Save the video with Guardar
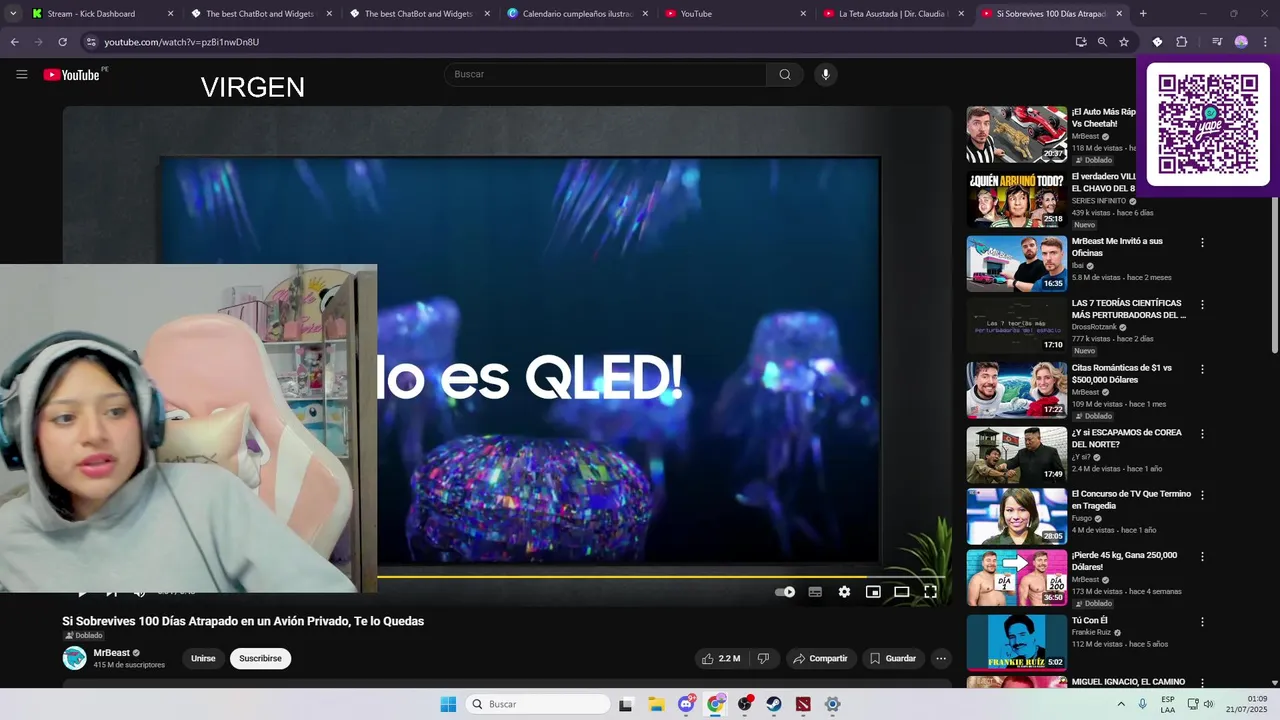 893,658
